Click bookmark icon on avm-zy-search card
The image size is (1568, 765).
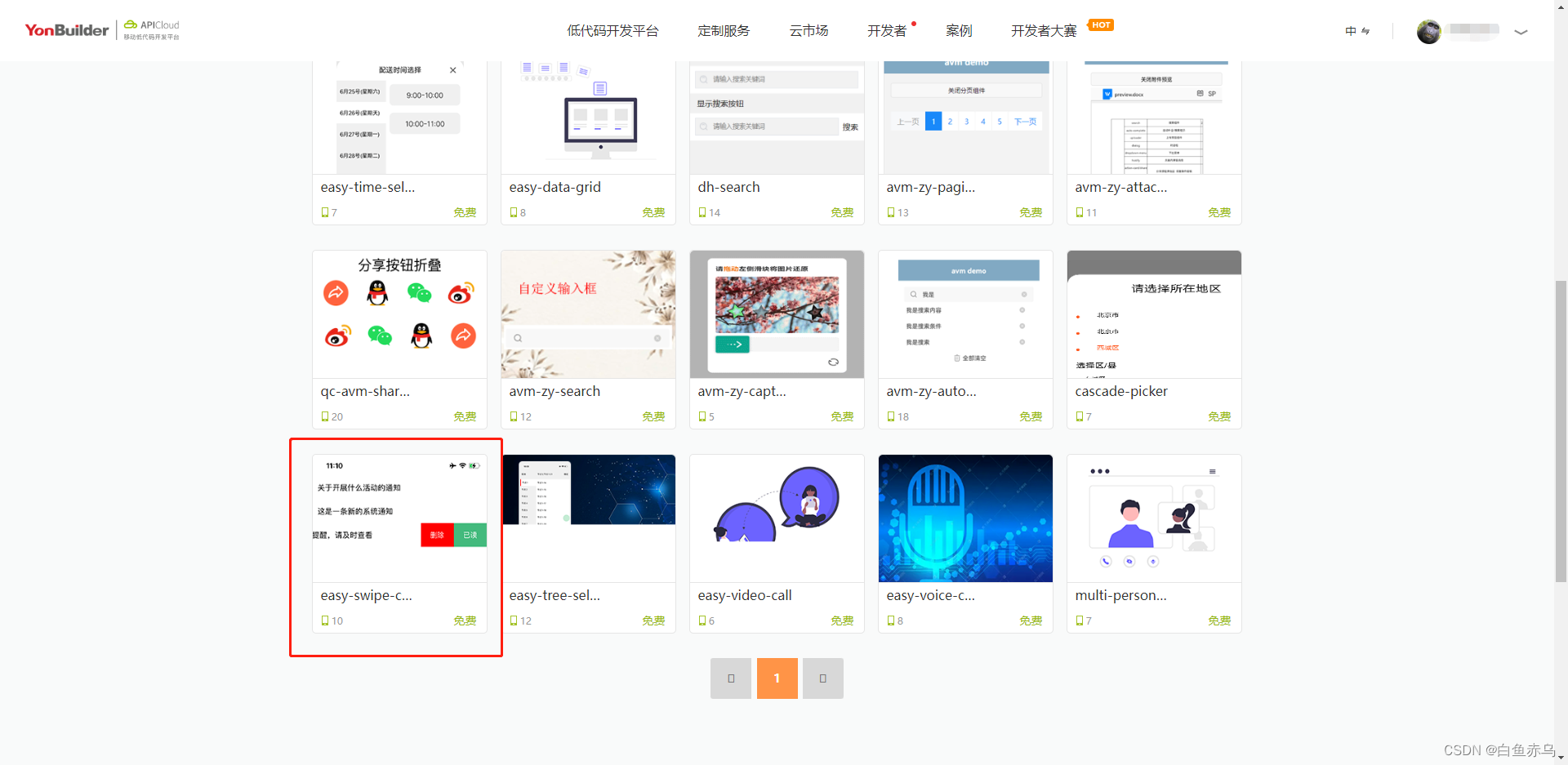513,416
